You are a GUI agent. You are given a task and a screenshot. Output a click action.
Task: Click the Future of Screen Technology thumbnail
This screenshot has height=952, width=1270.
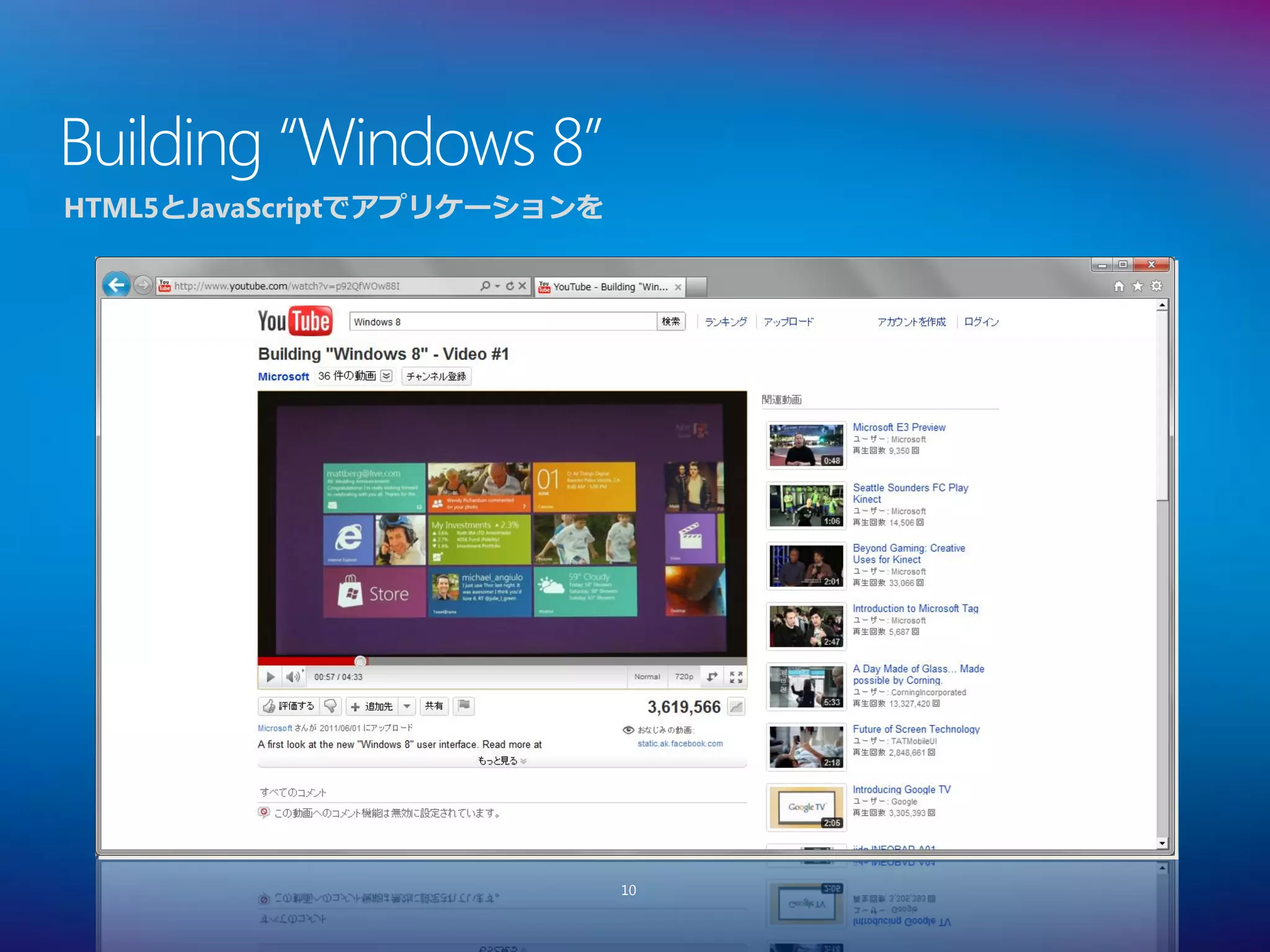(806, 747)
